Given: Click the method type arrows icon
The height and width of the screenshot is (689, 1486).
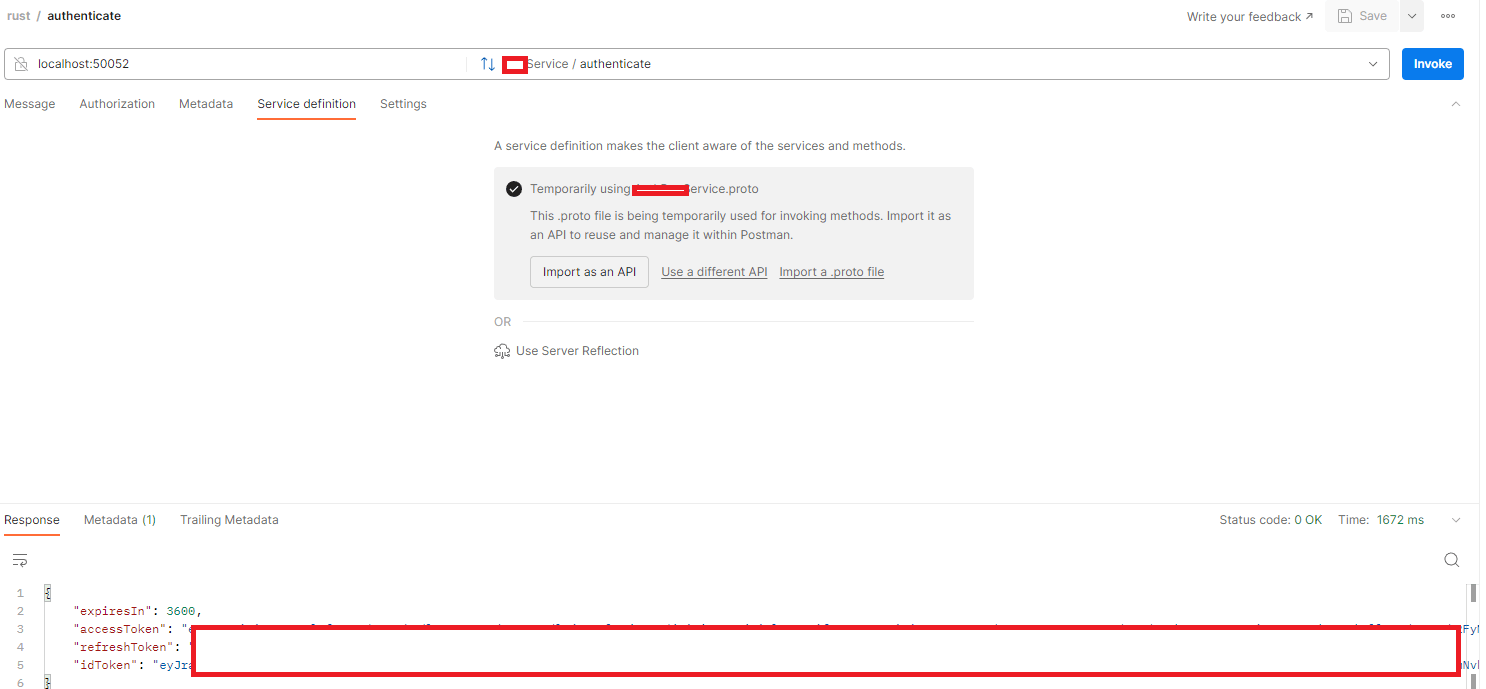Looking at the screenshot, I should [x=488, y=64].
